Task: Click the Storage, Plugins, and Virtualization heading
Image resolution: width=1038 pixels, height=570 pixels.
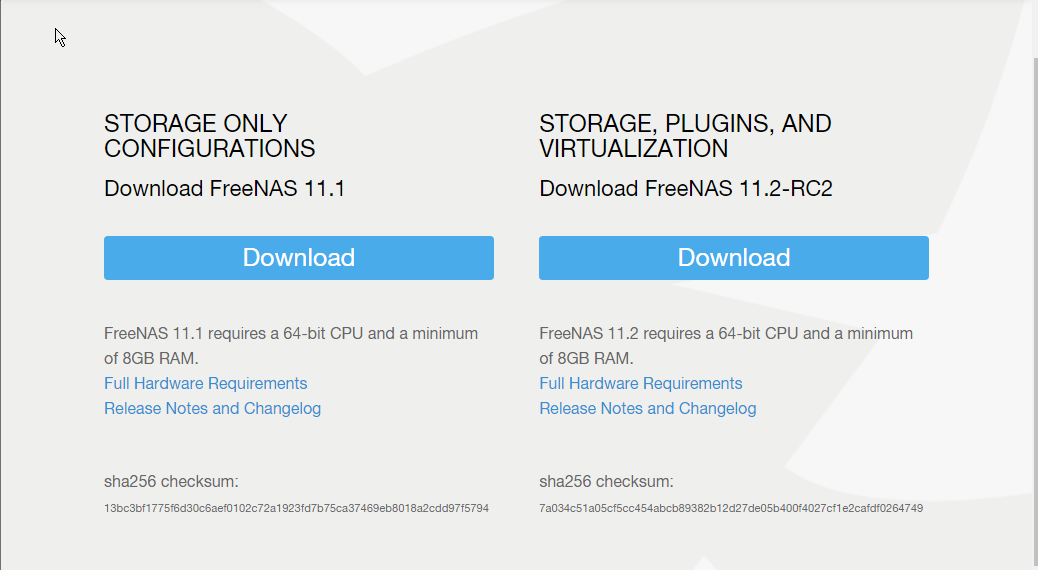Action: [x=685, y=137]
